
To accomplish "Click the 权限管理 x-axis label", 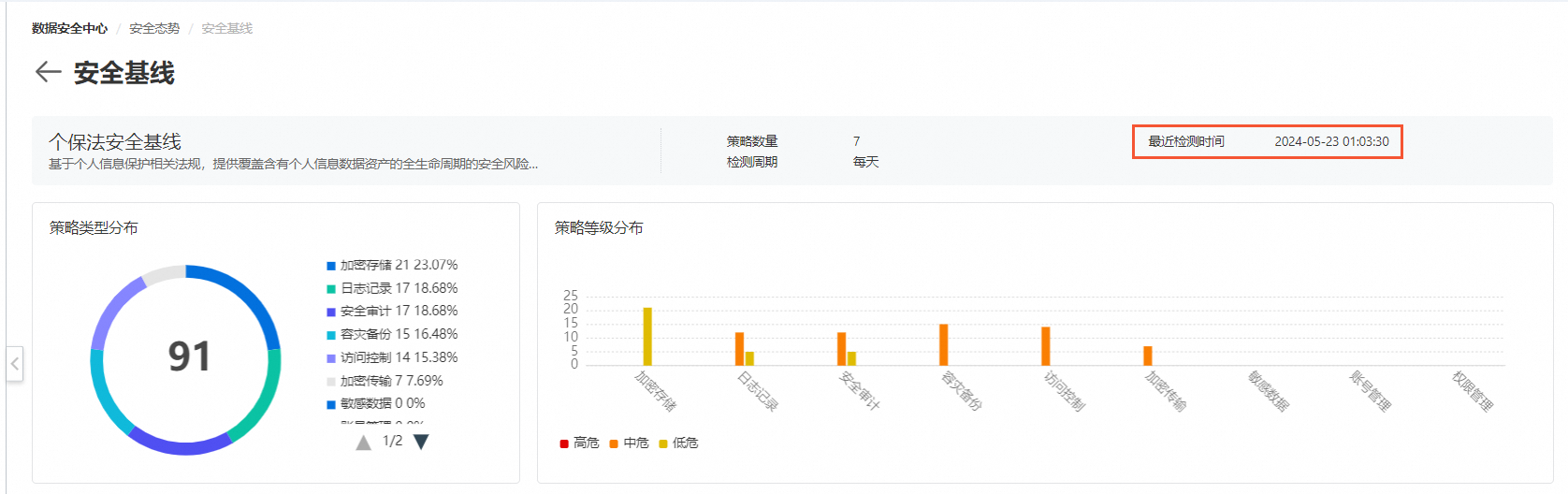I will pos(1472,391).
